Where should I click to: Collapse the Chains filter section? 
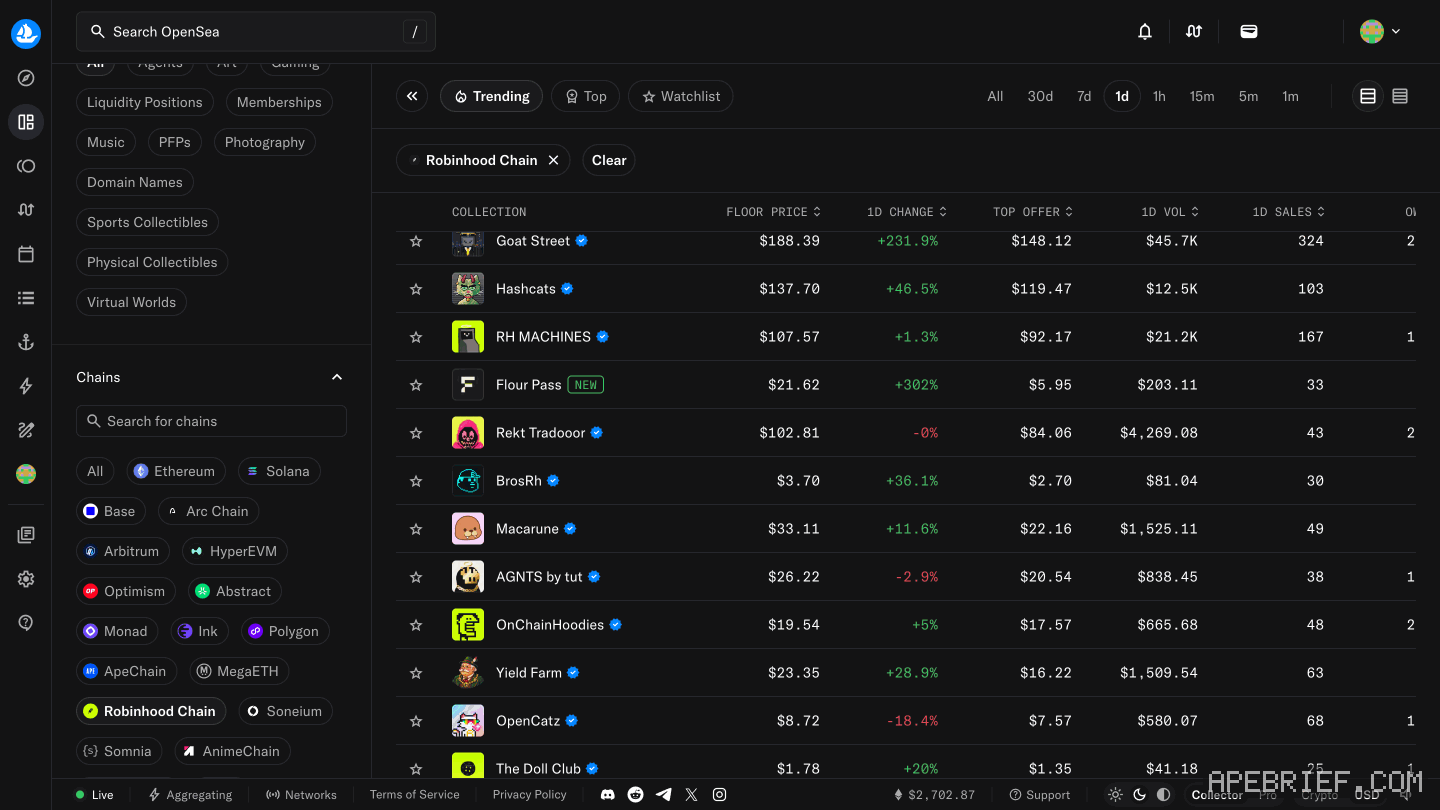tap(337, 377)
